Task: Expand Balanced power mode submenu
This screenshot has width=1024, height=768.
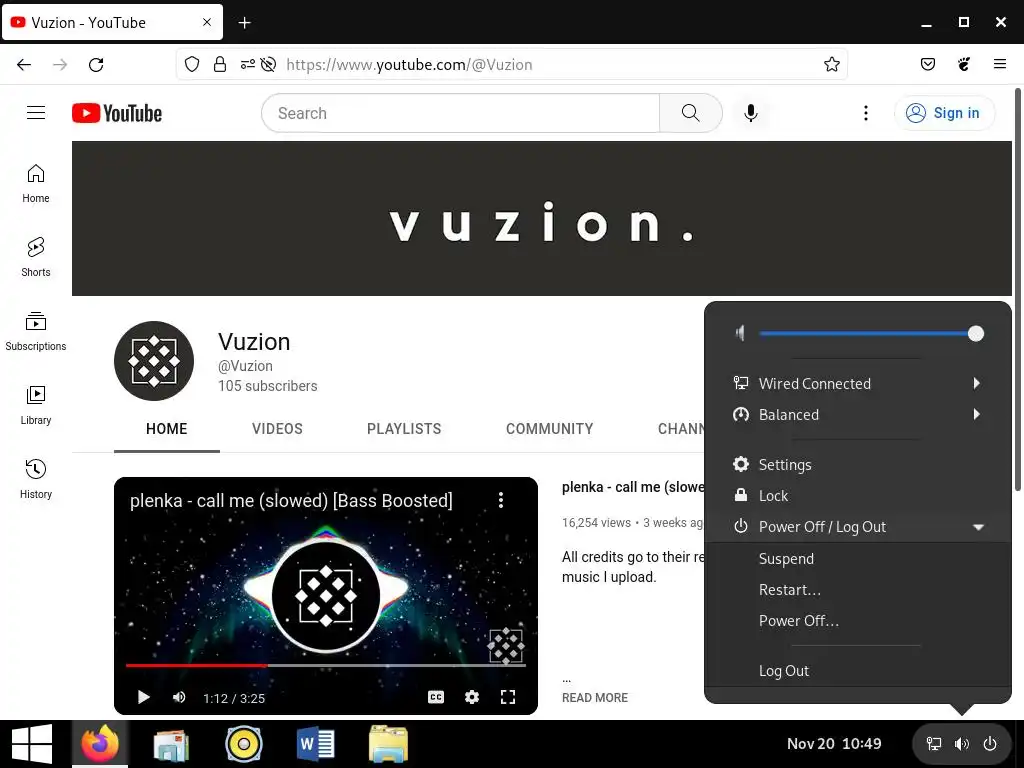Action: (857, 415)
